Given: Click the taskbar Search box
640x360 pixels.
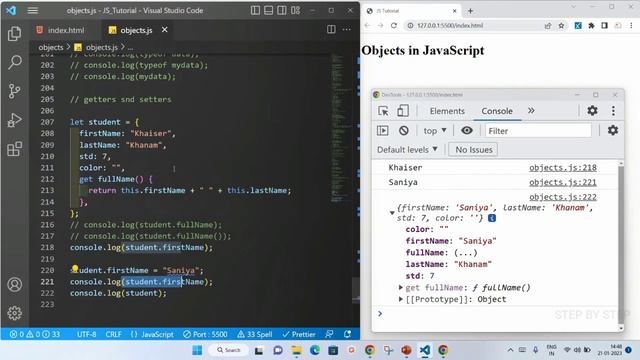Looking at the screenshot, I should 229,350.
